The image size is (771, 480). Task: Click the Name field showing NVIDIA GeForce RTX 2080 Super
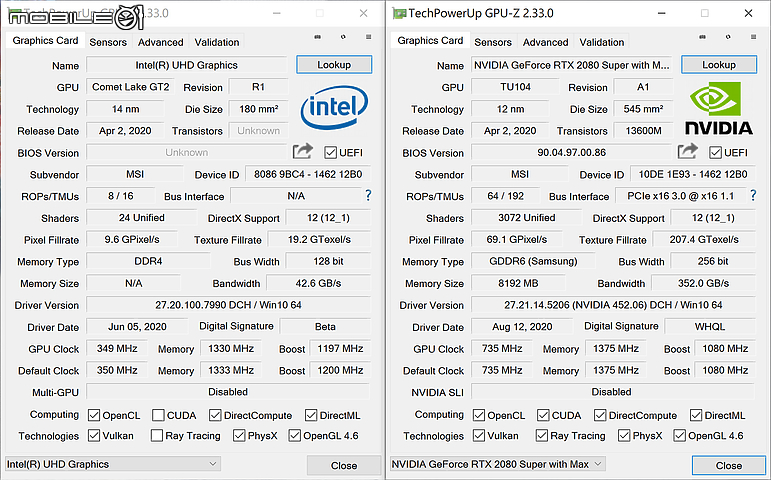[x=571, y=65]
